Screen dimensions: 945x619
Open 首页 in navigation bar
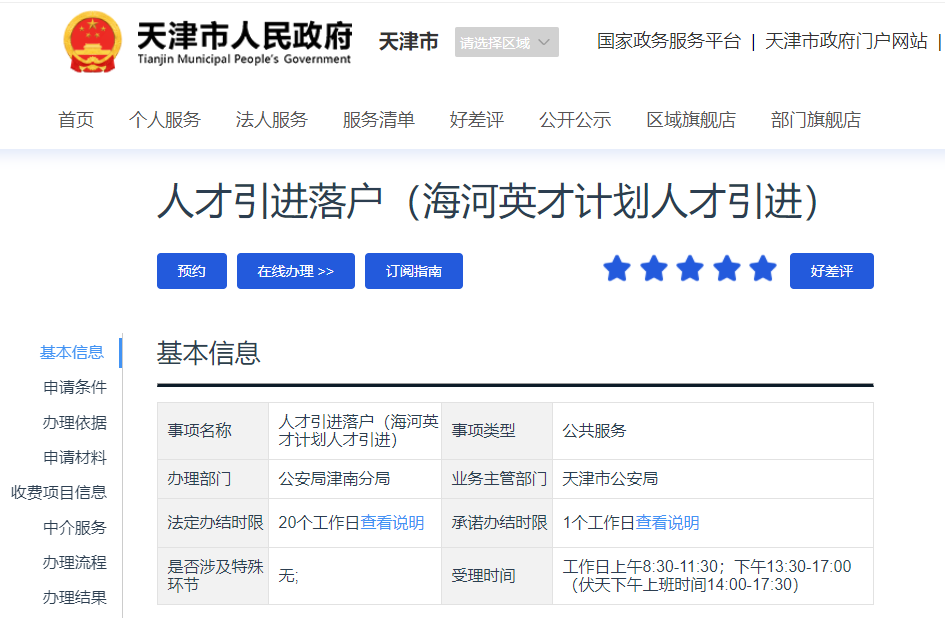(76, 120)
